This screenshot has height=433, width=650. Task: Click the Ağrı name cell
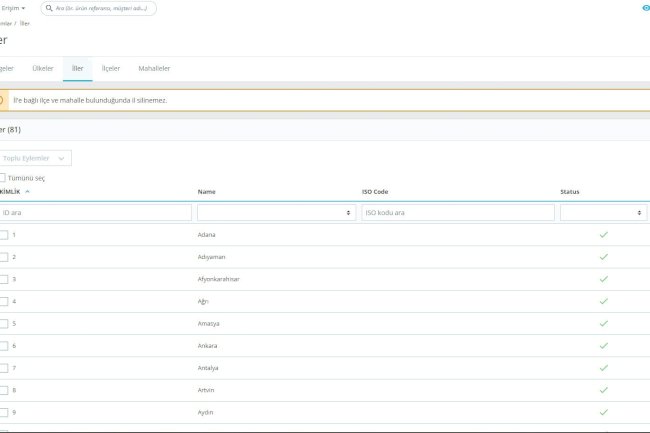coord(203,301)
